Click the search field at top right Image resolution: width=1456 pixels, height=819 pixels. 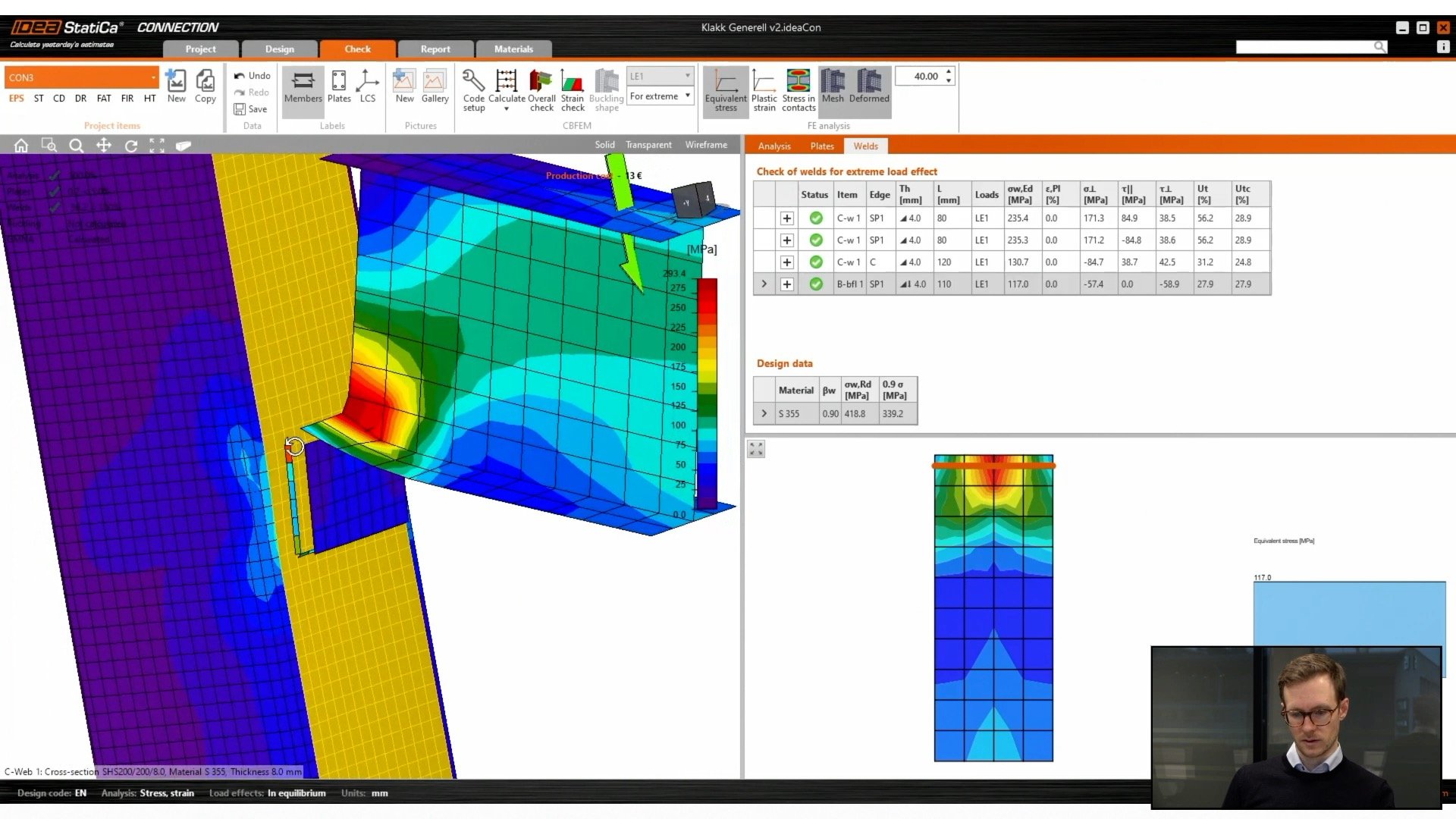[x=1308, y=46]
